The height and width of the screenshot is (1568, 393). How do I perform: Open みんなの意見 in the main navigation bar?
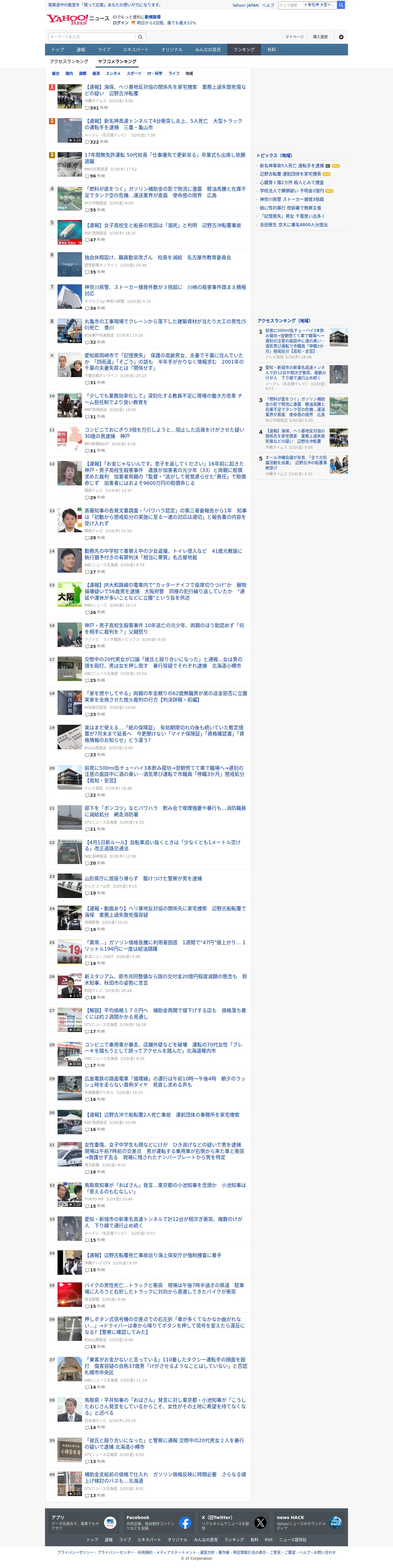(208, 49)
